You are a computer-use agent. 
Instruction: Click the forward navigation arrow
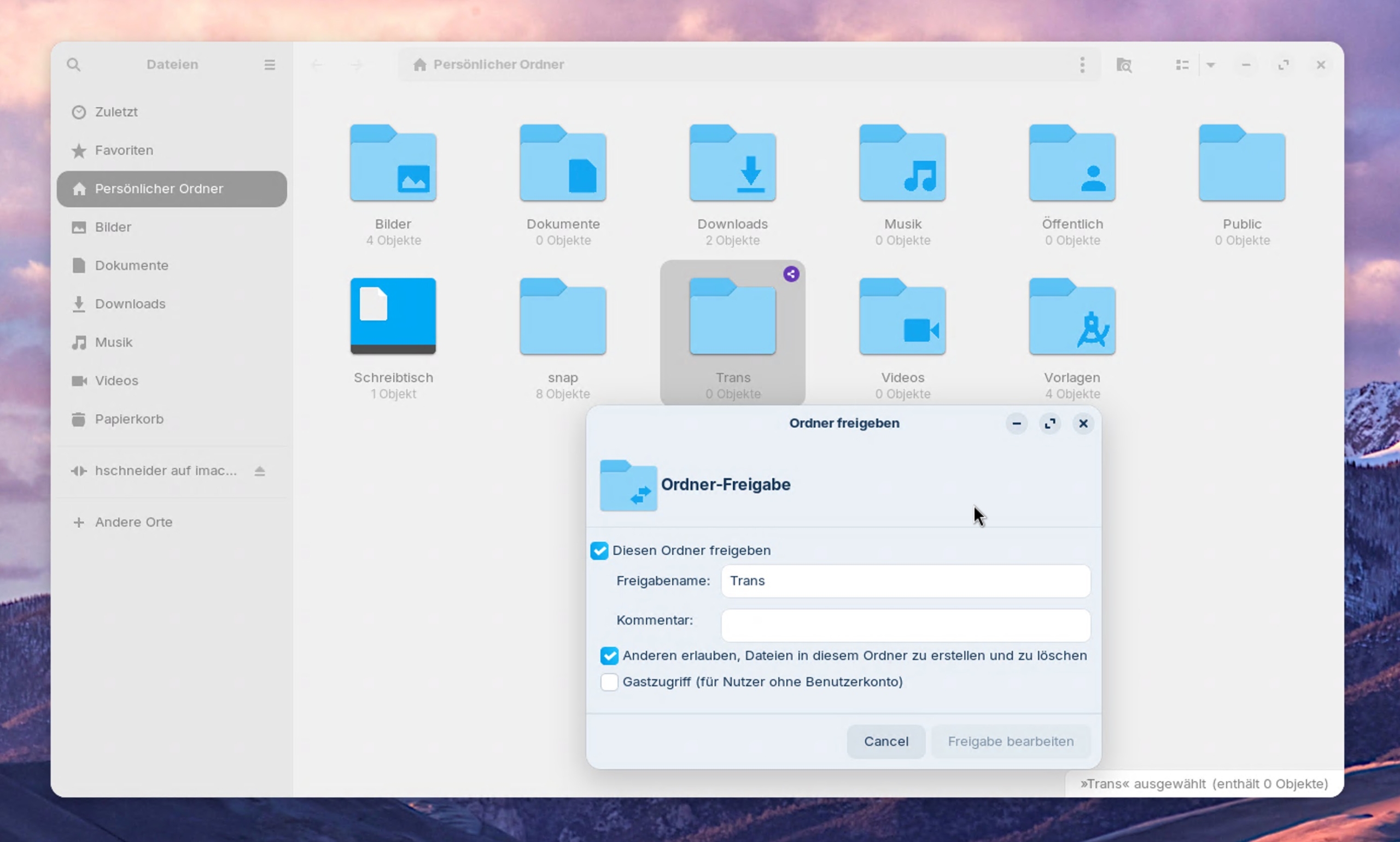pos(357,64)
